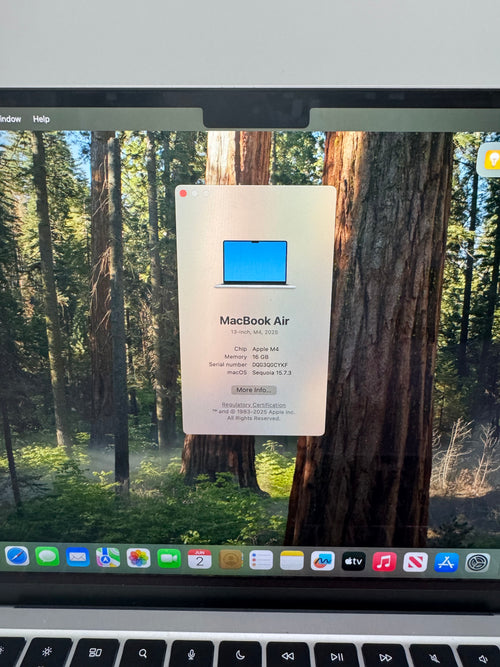Viewport: 500px width, 667px height.
Task: Launch Reminders from the Dock
Action: tap(261, 560)
